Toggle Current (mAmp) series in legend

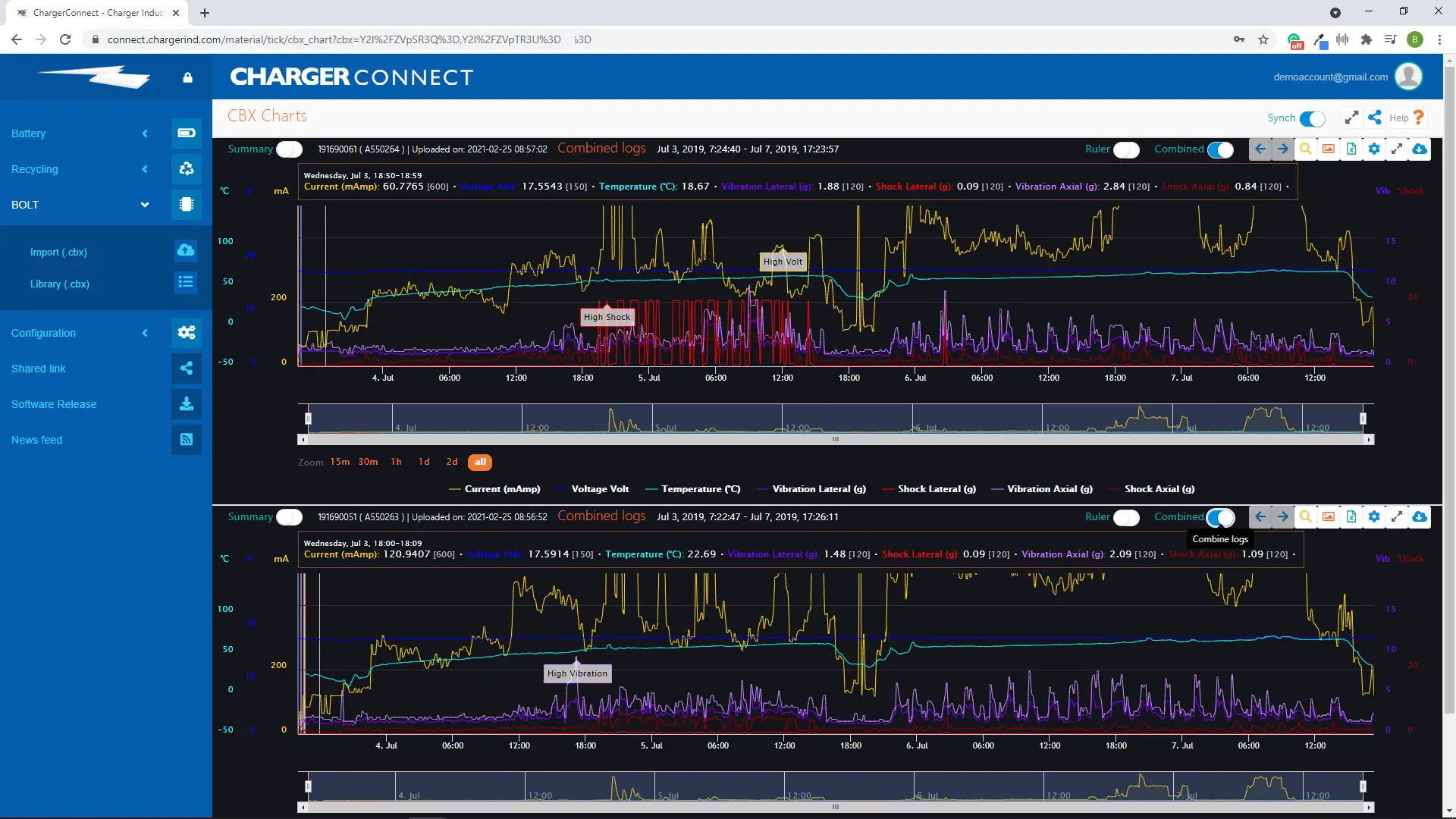pyautogui.click(x=494, y=489)
